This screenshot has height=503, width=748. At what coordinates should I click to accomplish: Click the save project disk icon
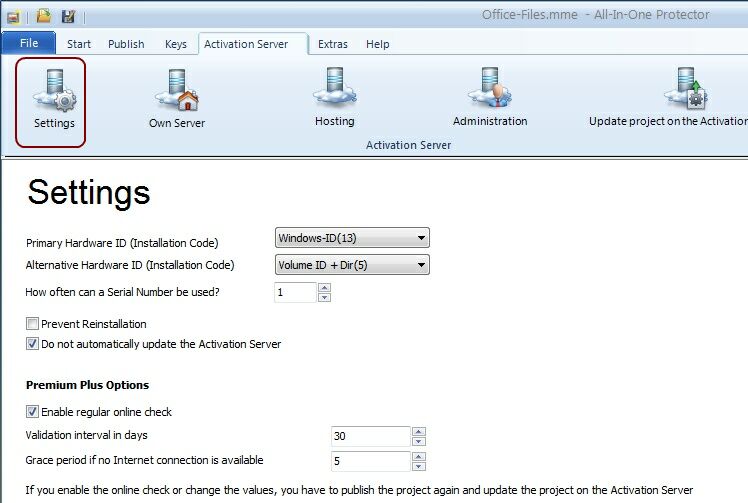pyautogui.click(x=68, y=15)
